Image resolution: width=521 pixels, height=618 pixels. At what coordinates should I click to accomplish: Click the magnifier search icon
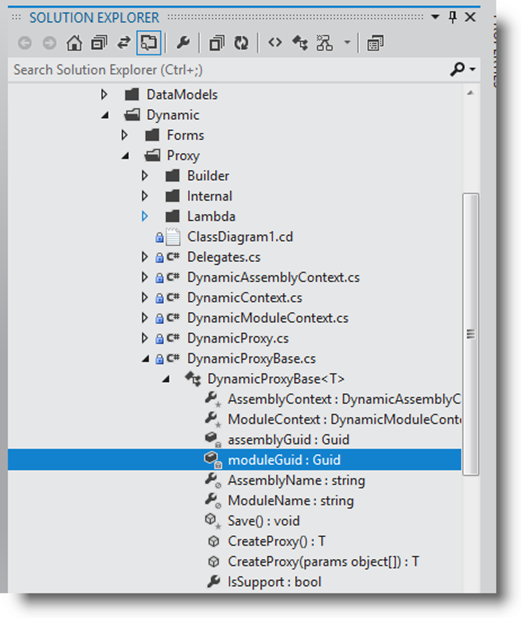tap(457, 69)
